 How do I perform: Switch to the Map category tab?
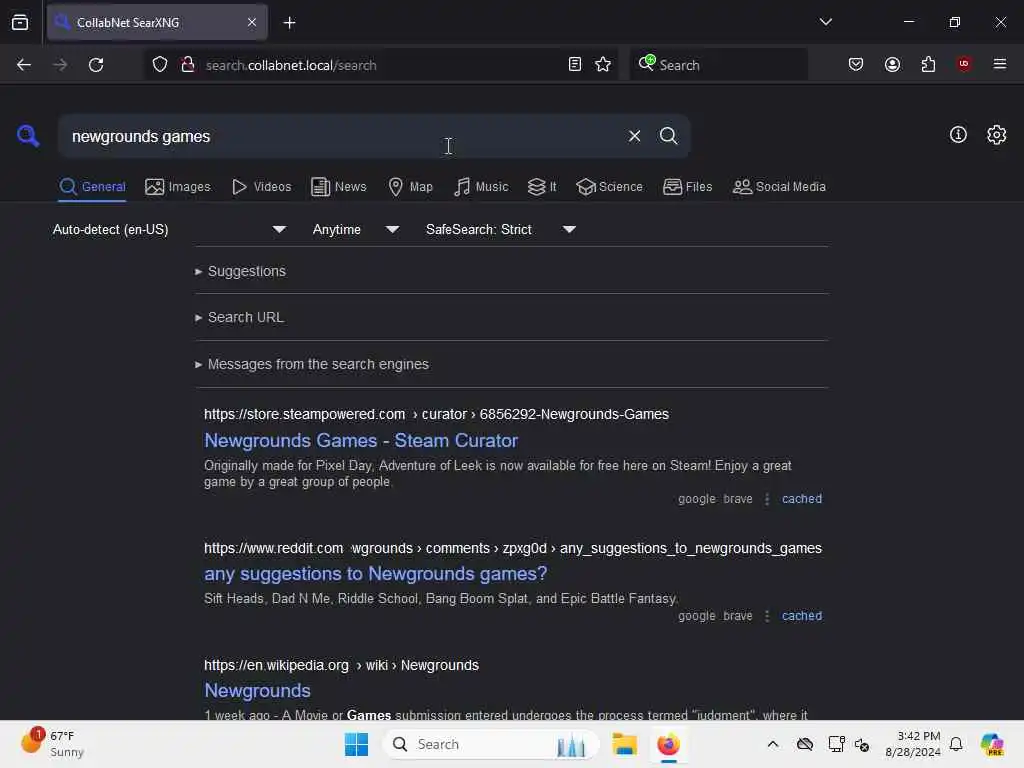tap(410, 187)
